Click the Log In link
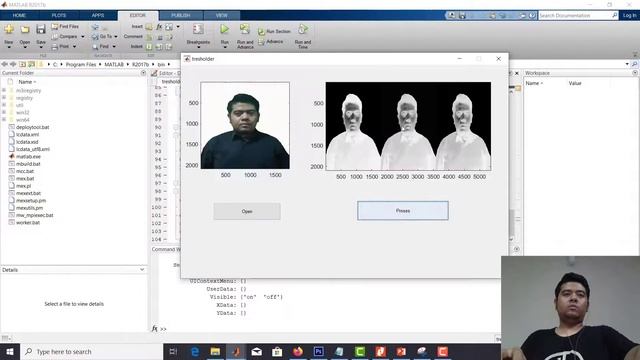This screenshot has height=360, width=640. click(629, 16)
